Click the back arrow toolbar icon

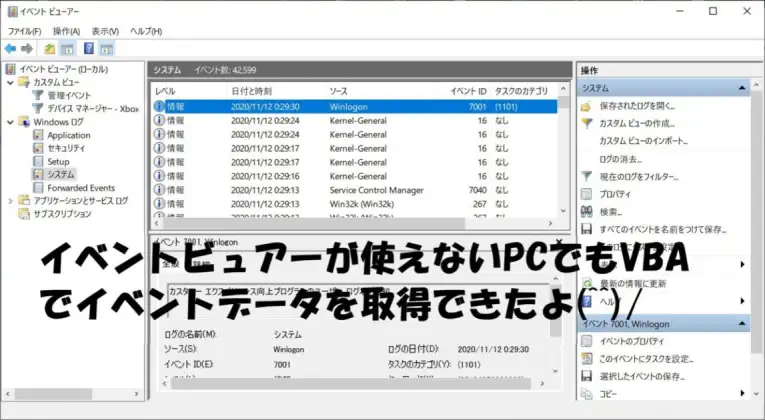pos(10,48)
